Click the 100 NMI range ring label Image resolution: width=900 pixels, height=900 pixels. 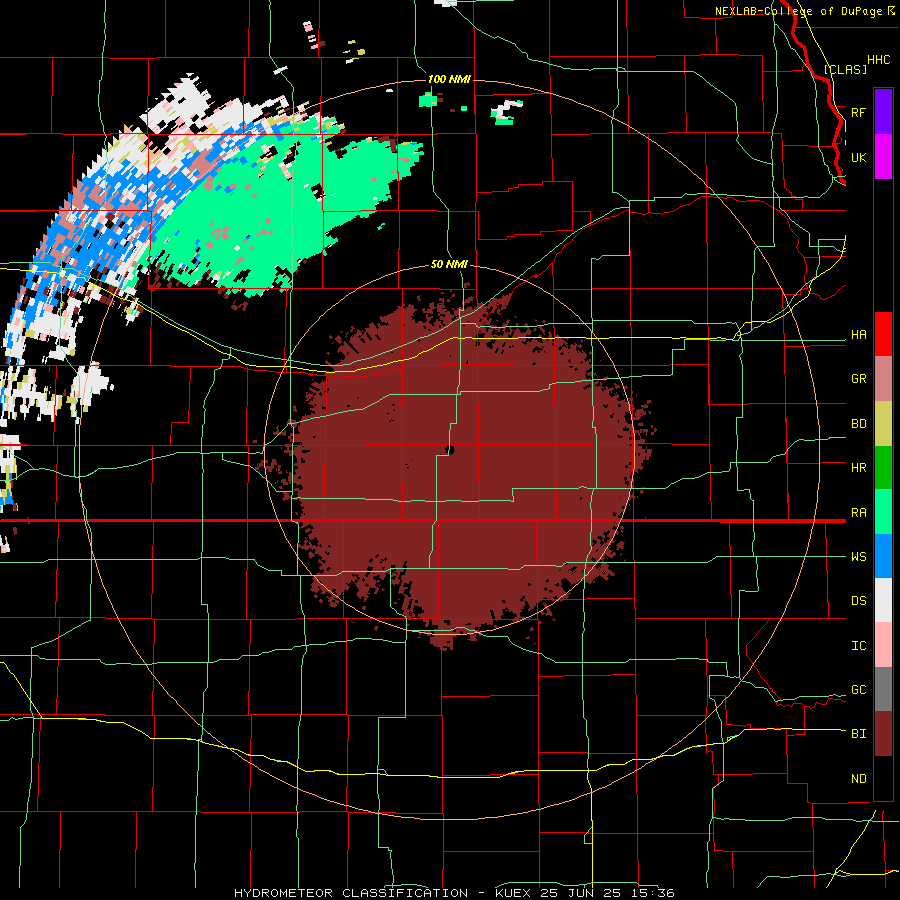tap(449, 79)
